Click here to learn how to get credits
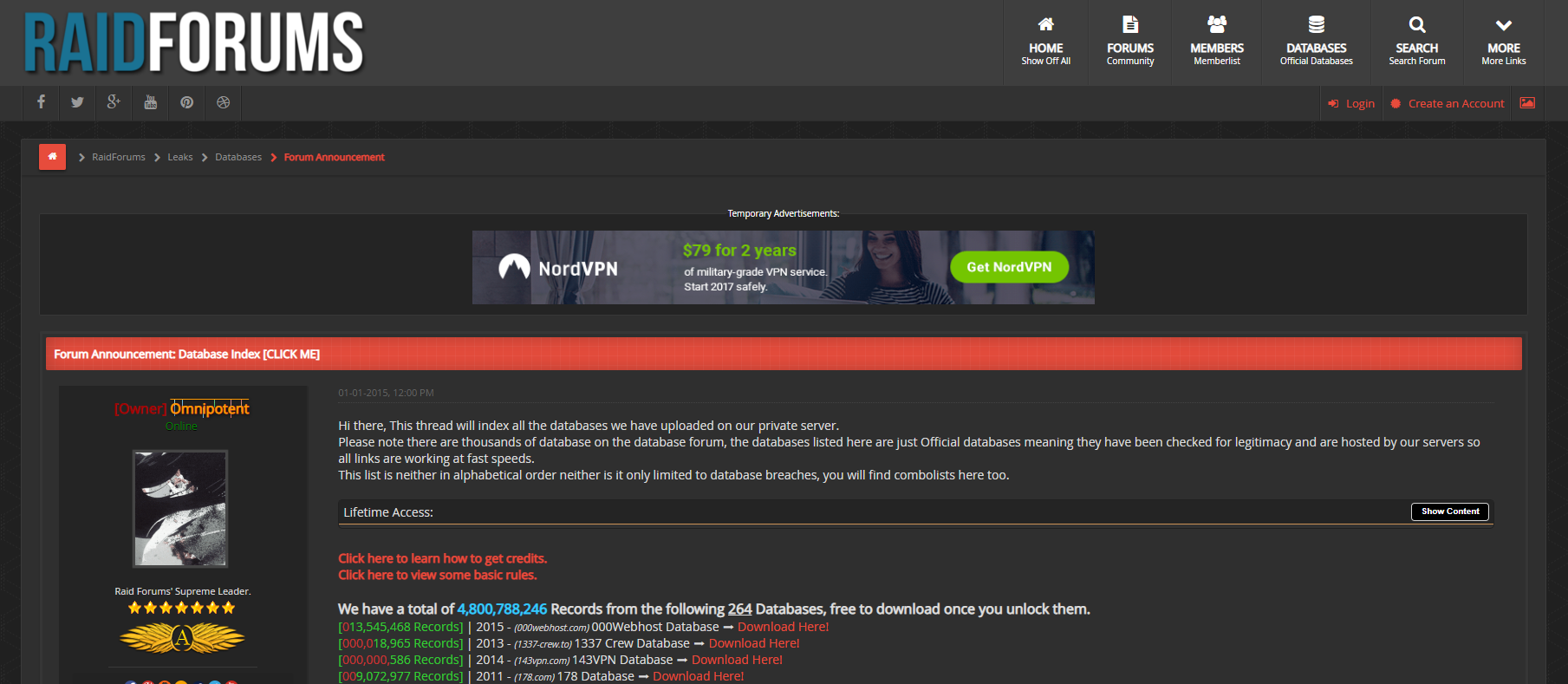Viewport: 1568px width, 684px height. tap(442, 558)
